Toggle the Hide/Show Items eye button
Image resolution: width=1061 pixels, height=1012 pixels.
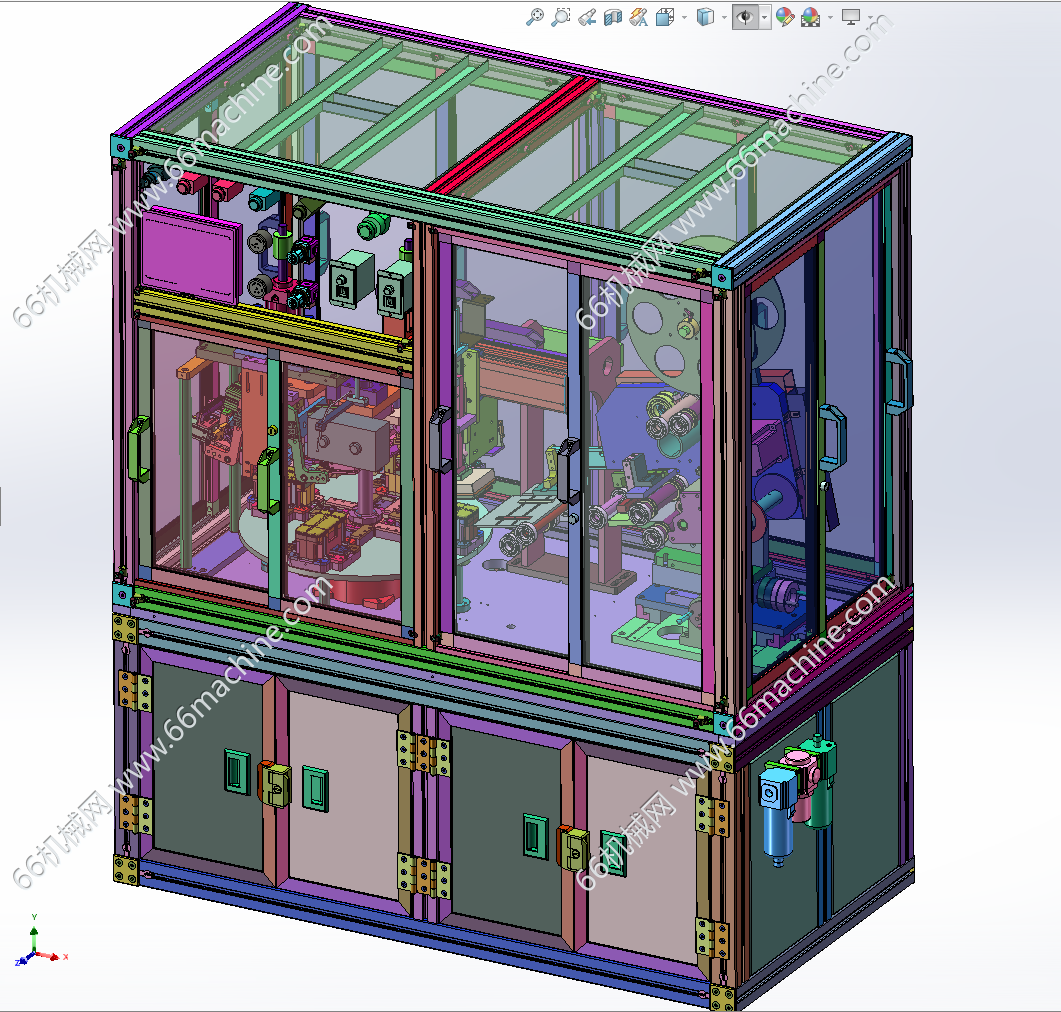pyautogui.click(x=744, y=17)
